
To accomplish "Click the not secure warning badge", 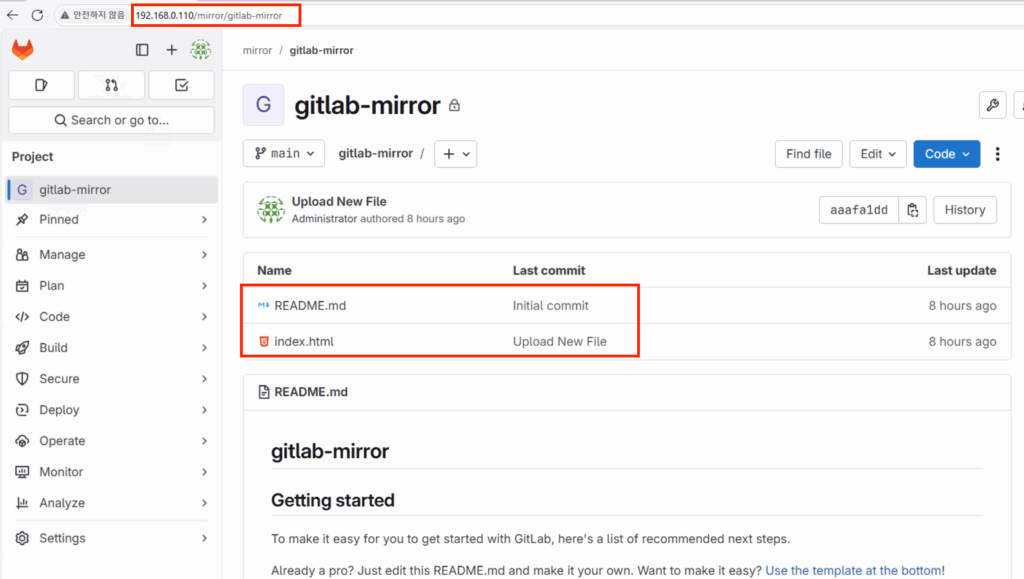I will (92, 15).
